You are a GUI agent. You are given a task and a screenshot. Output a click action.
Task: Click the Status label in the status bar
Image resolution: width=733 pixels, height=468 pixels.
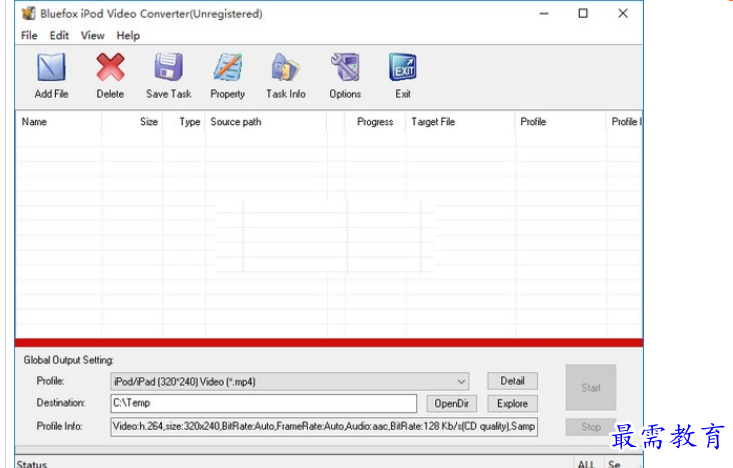(x=32, y=464)
